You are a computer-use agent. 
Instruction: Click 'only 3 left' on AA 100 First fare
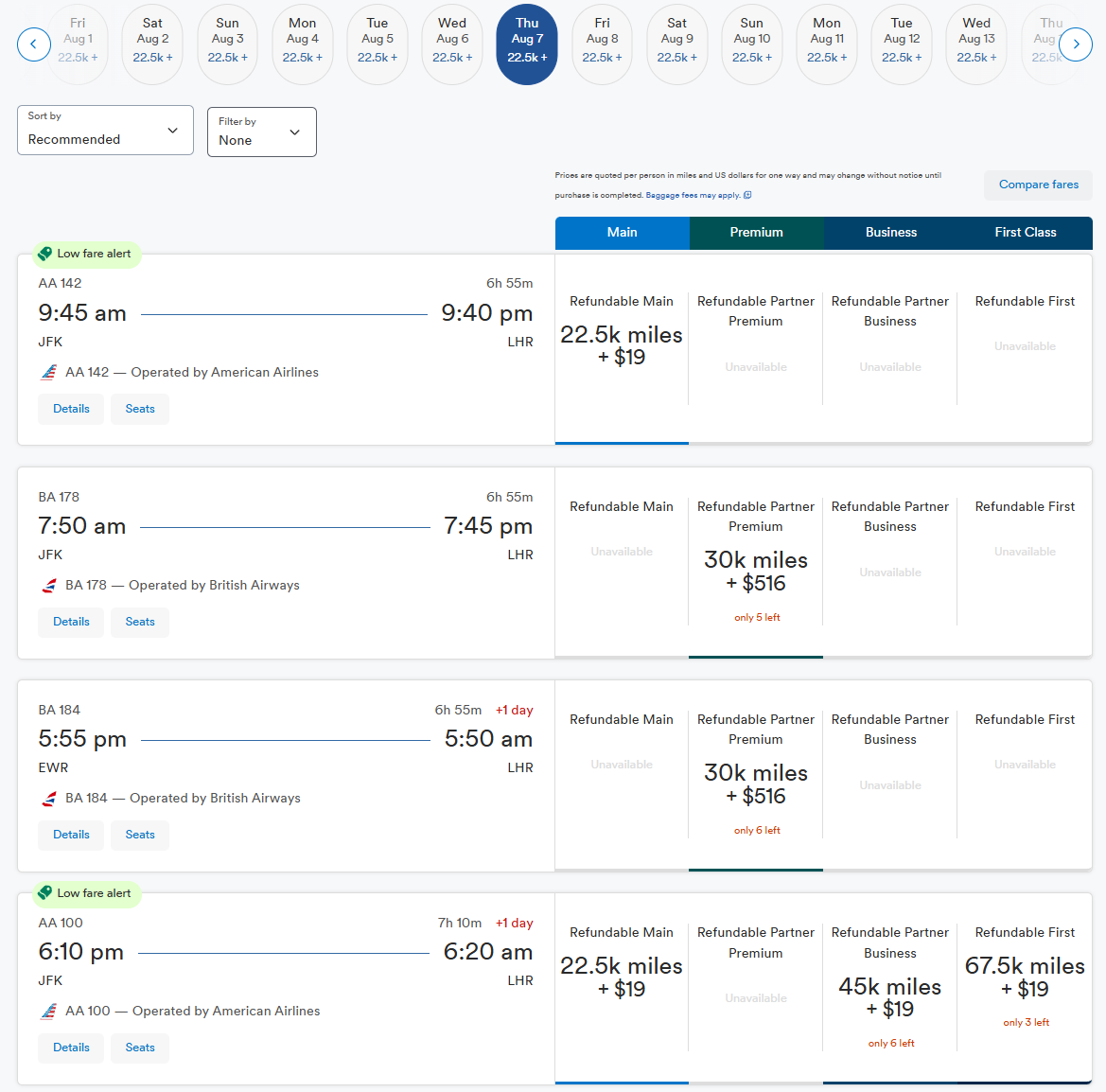coord(1027,1023)
